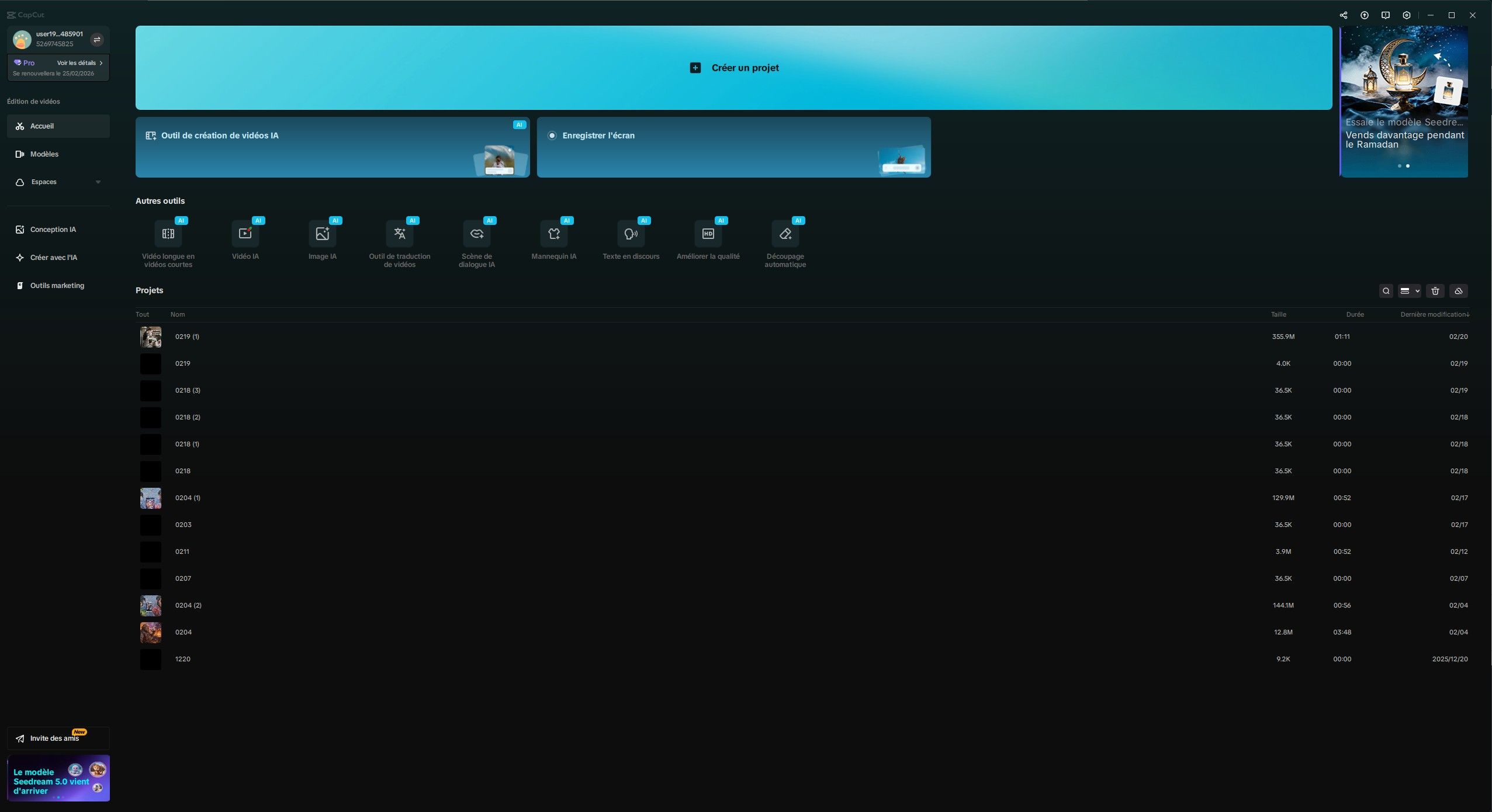The height and width of the screenshot is (812, 1492).
Task: Click the projects search icon
Action: pos(1386,291)
